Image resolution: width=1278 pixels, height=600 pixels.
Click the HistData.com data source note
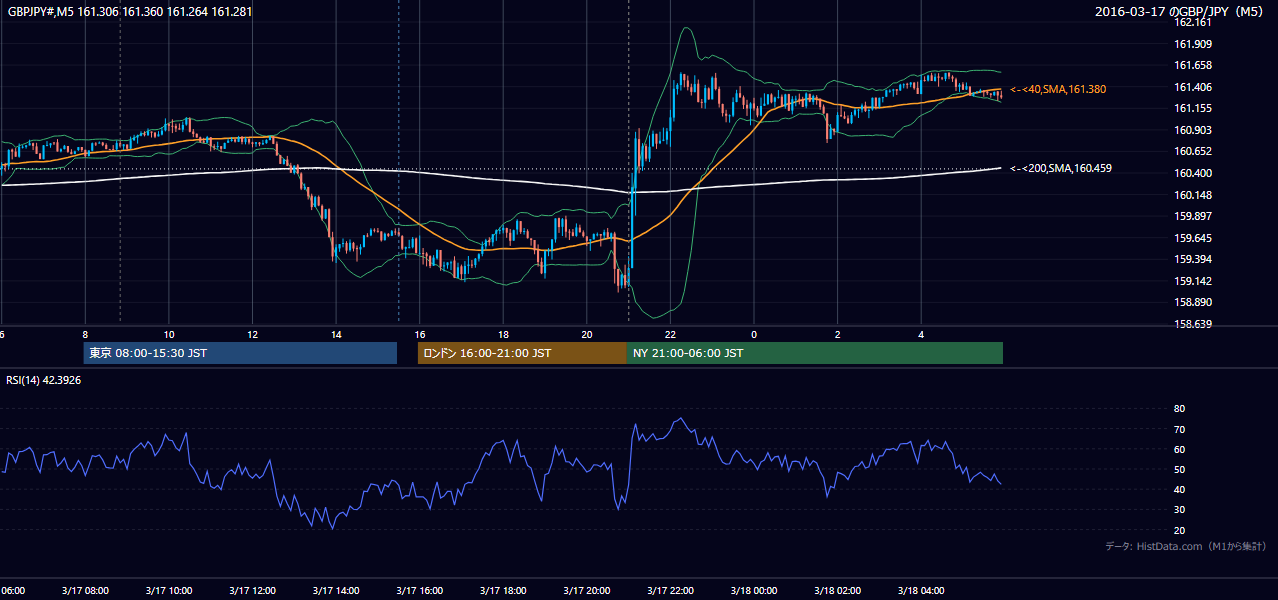[1186, 546]
